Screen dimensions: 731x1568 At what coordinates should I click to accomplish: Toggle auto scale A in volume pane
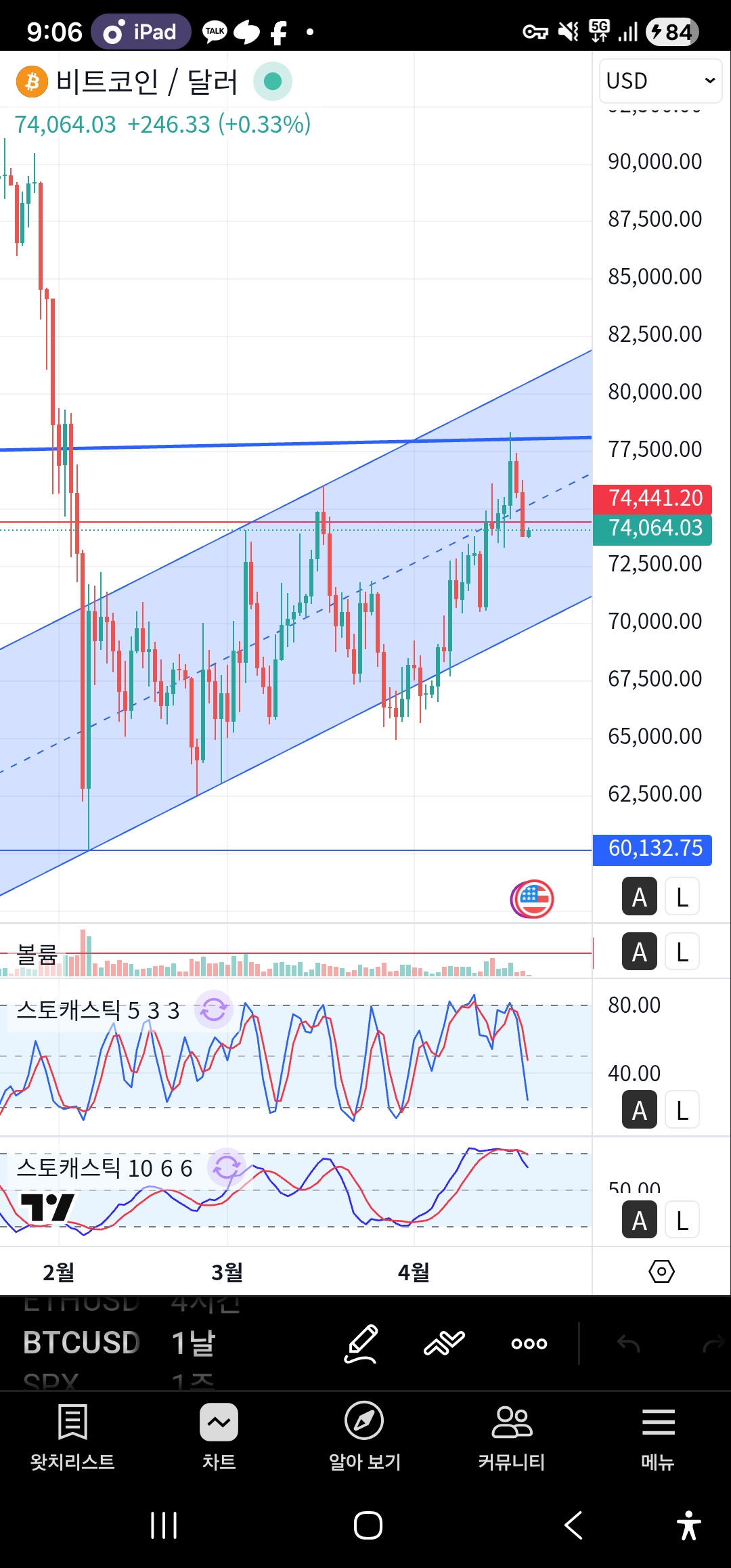click(639, 952)
